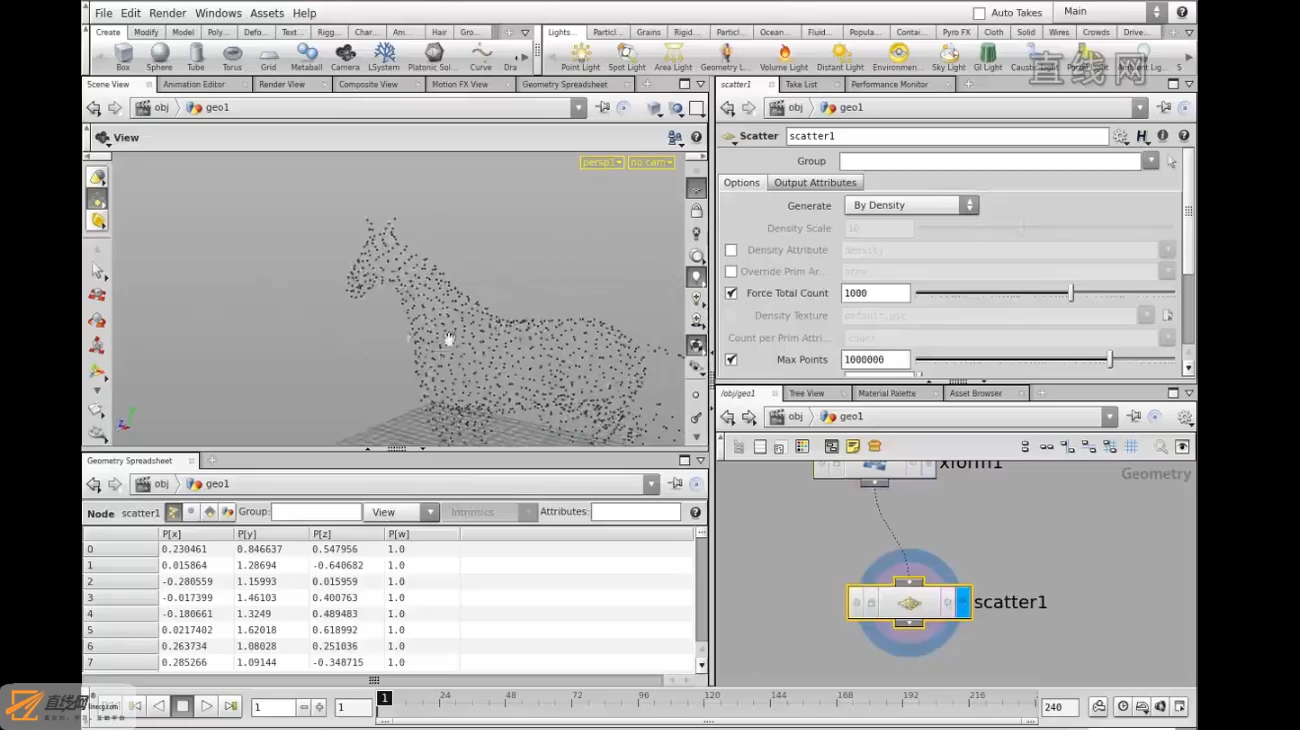
Task: Stop timeline playback
Action: (x=182, y=706)
